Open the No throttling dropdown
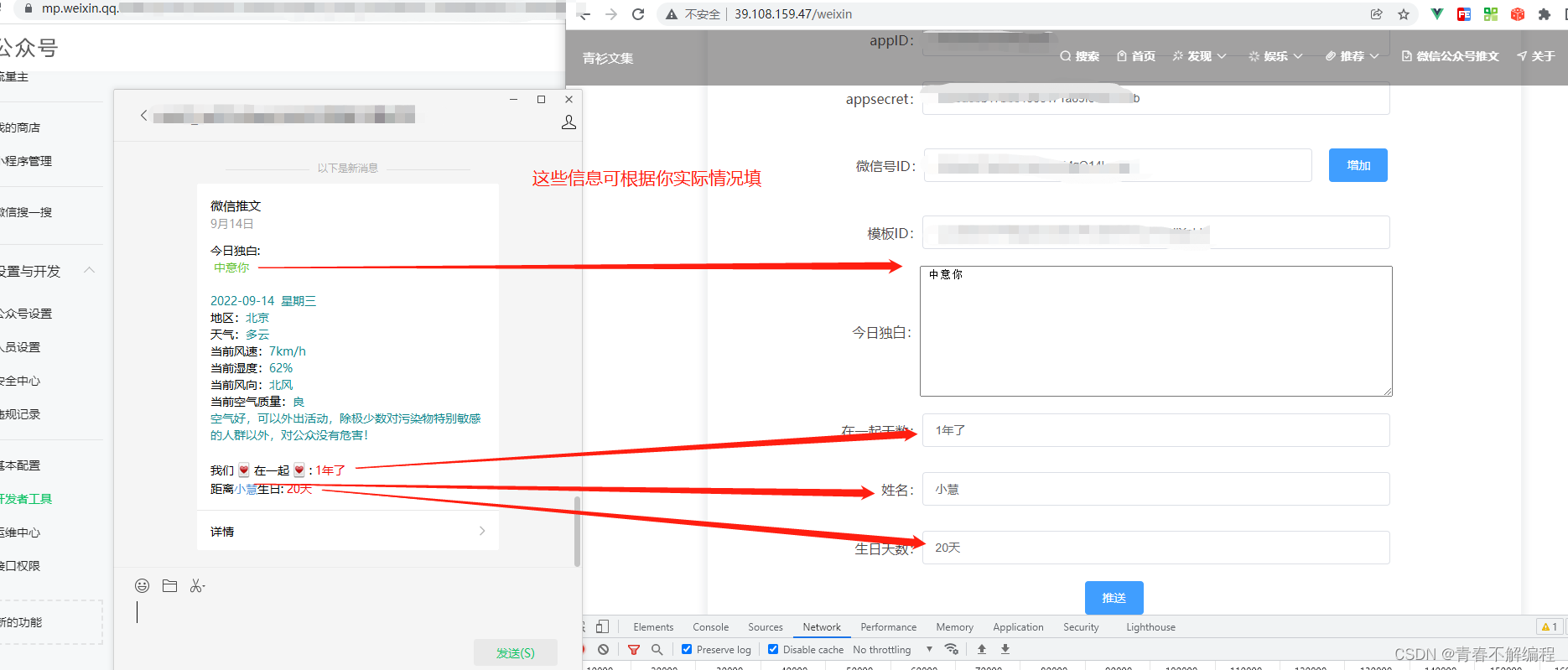This screenshot has width=1568, height=670. (x=892, y=649)
